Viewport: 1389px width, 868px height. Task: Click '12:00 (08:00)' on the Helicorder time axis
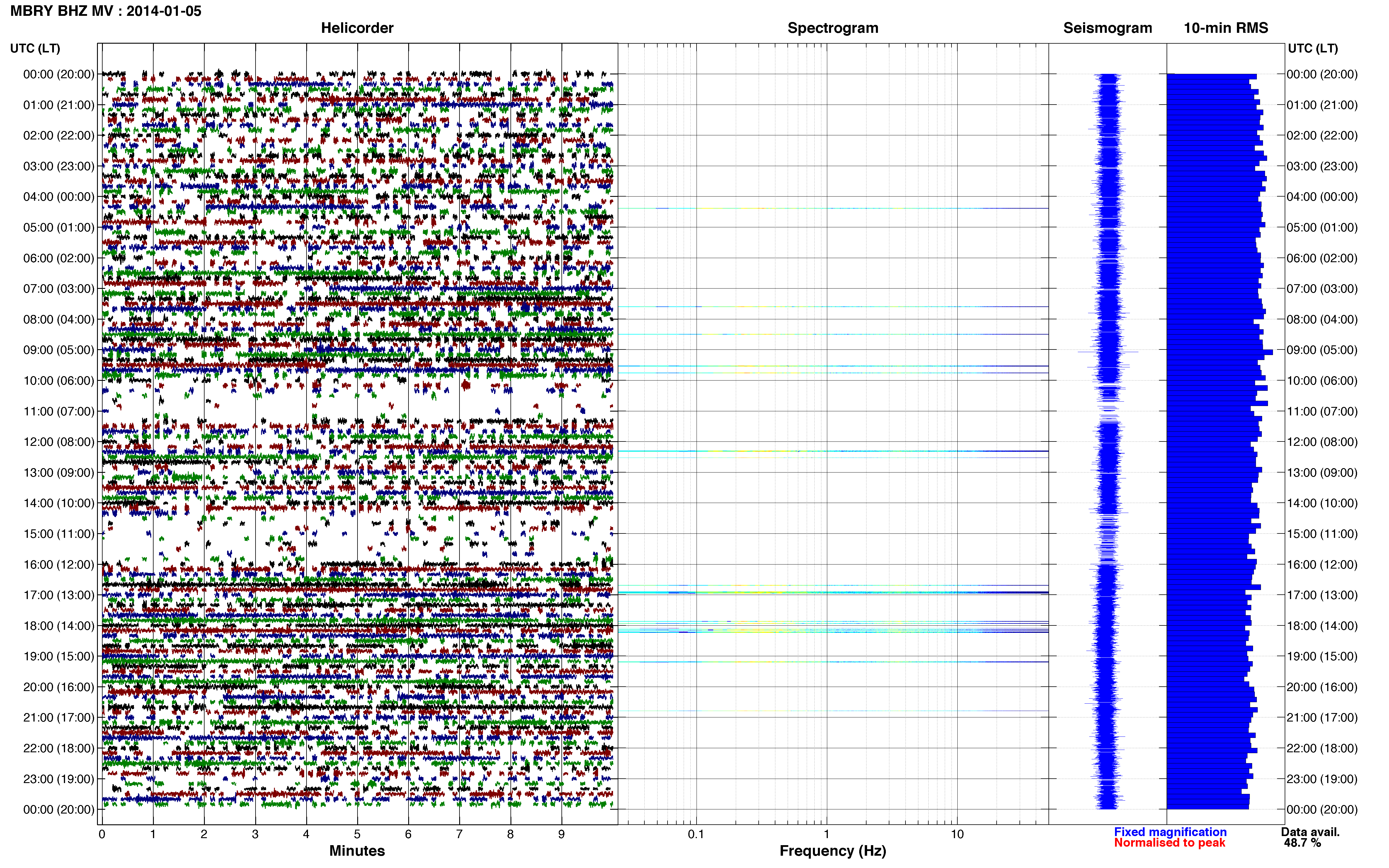(x=59, y=442)
